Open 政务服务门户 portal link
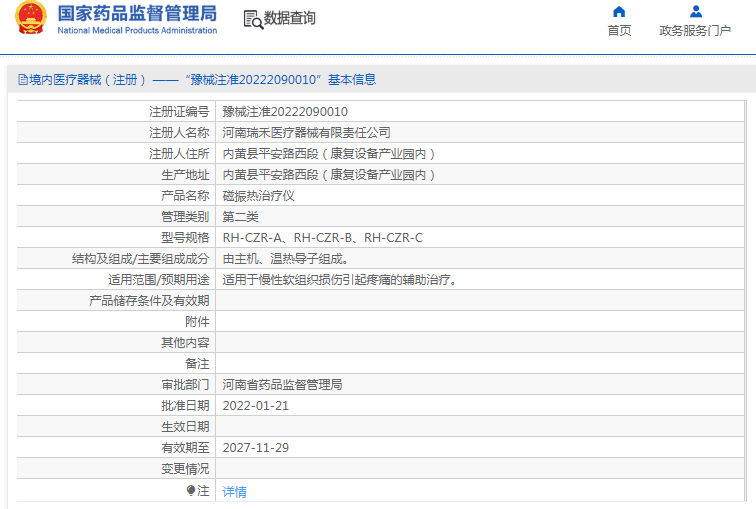This screenshot has height=509, width=756. 695,30
